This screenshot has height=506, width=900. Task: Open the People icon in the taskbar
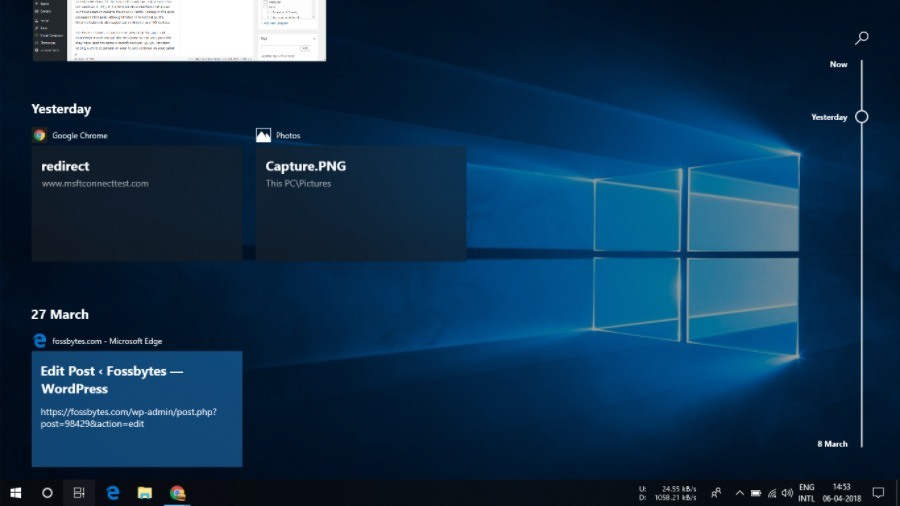(716, 493)
